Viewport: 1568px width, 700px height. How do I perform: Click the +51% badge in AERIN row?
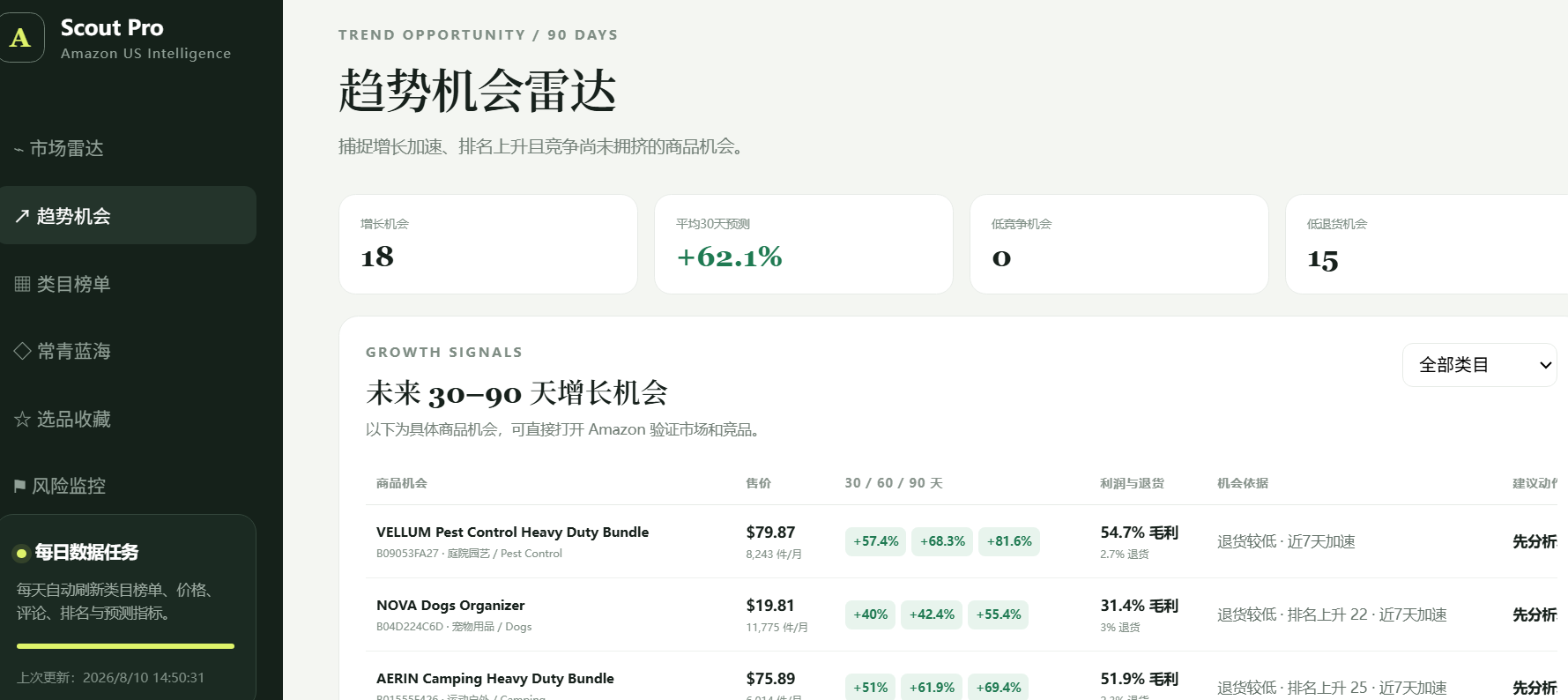(870, 687)
